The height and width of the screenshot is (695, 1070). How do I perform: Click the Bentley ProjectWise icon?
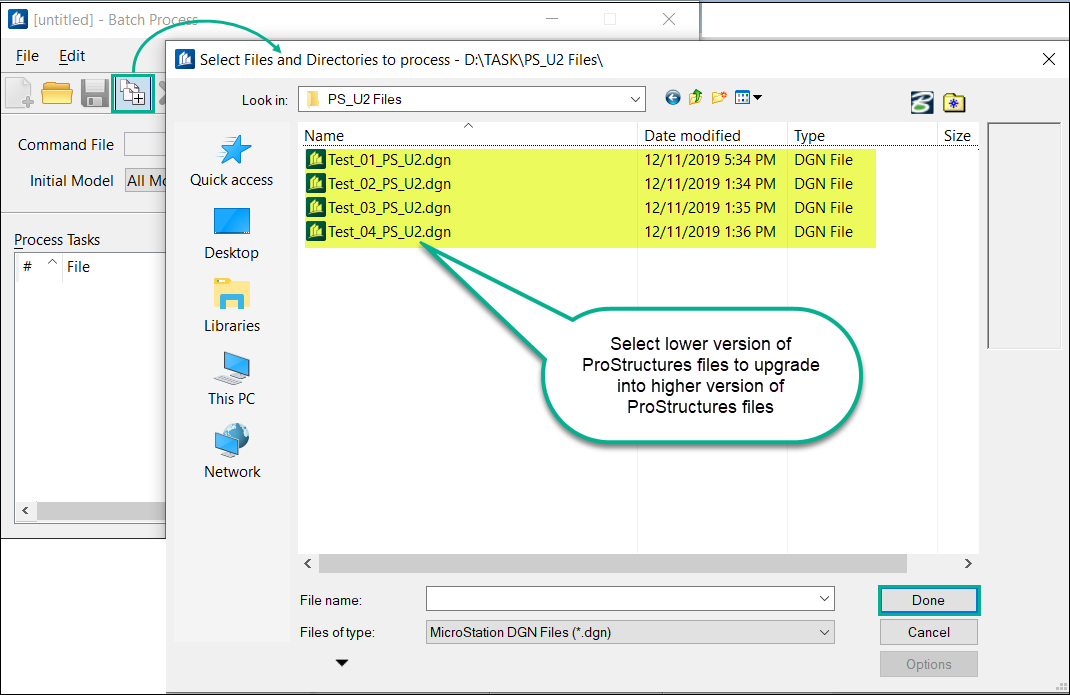[922, 102]
